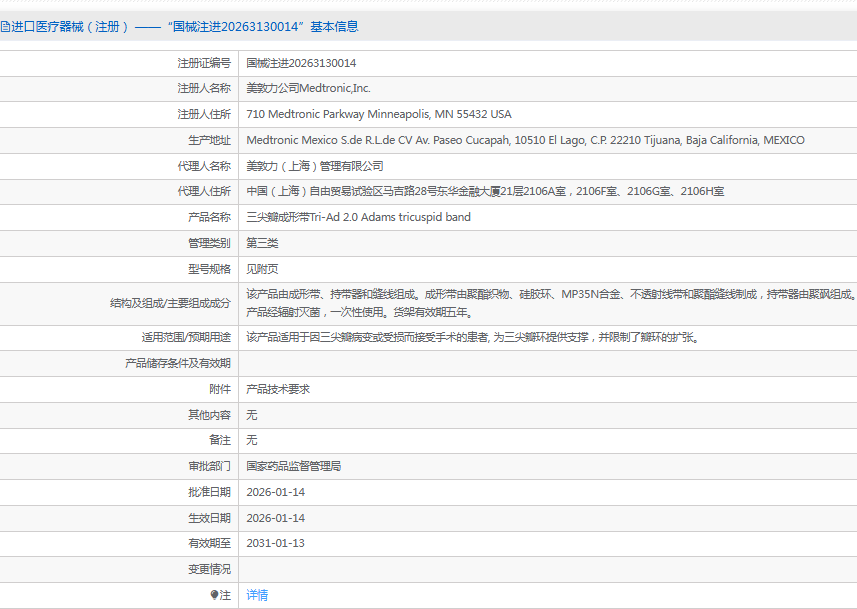Screen dimensions: 857x609
Task: Select management class value 第三类
Action: (x=262, y=243)
